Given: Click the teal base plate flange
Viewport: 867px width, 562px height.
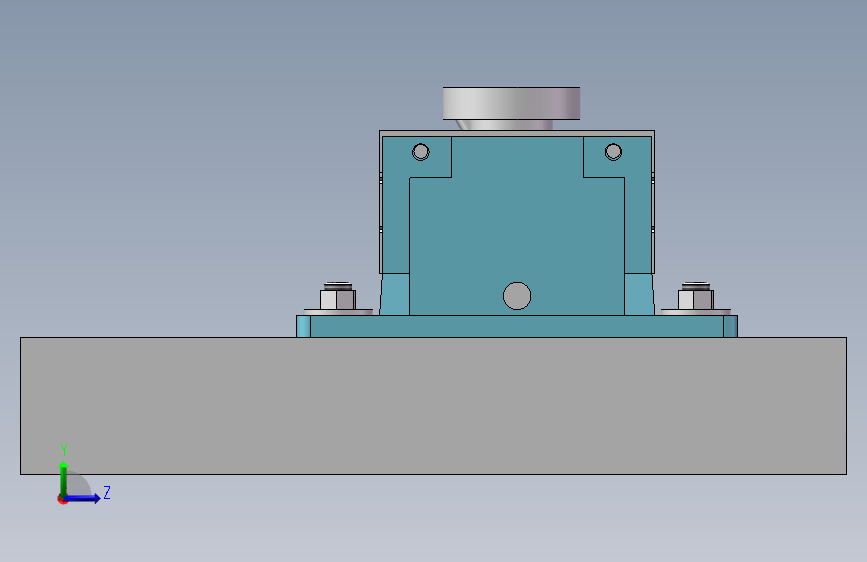Looking at the screenshot, I should click(517, 326).
